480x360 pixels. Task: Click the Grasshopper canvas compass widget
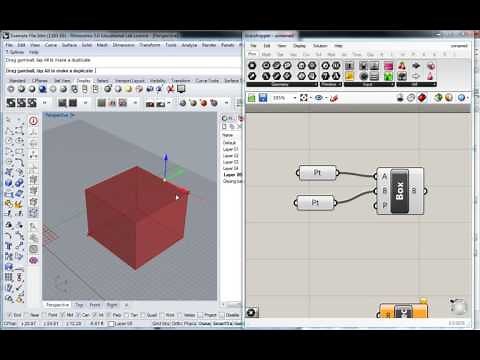coord(459,306)
